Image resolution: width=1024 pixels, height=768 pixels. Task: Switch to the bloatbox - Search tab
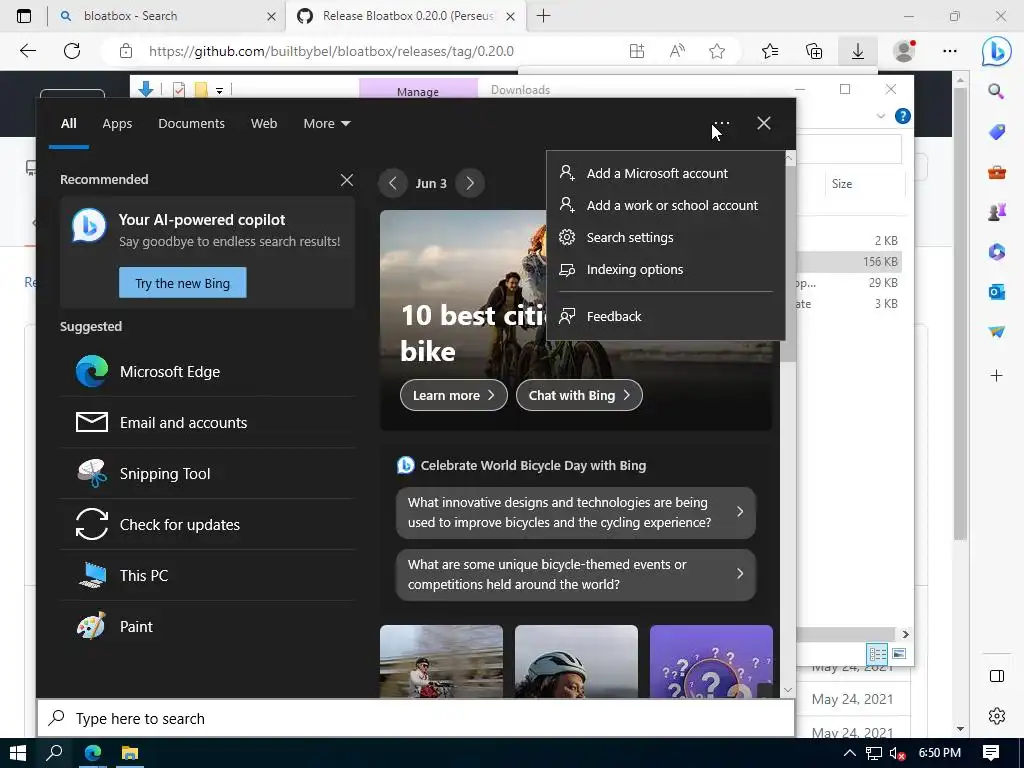(167, 16)
